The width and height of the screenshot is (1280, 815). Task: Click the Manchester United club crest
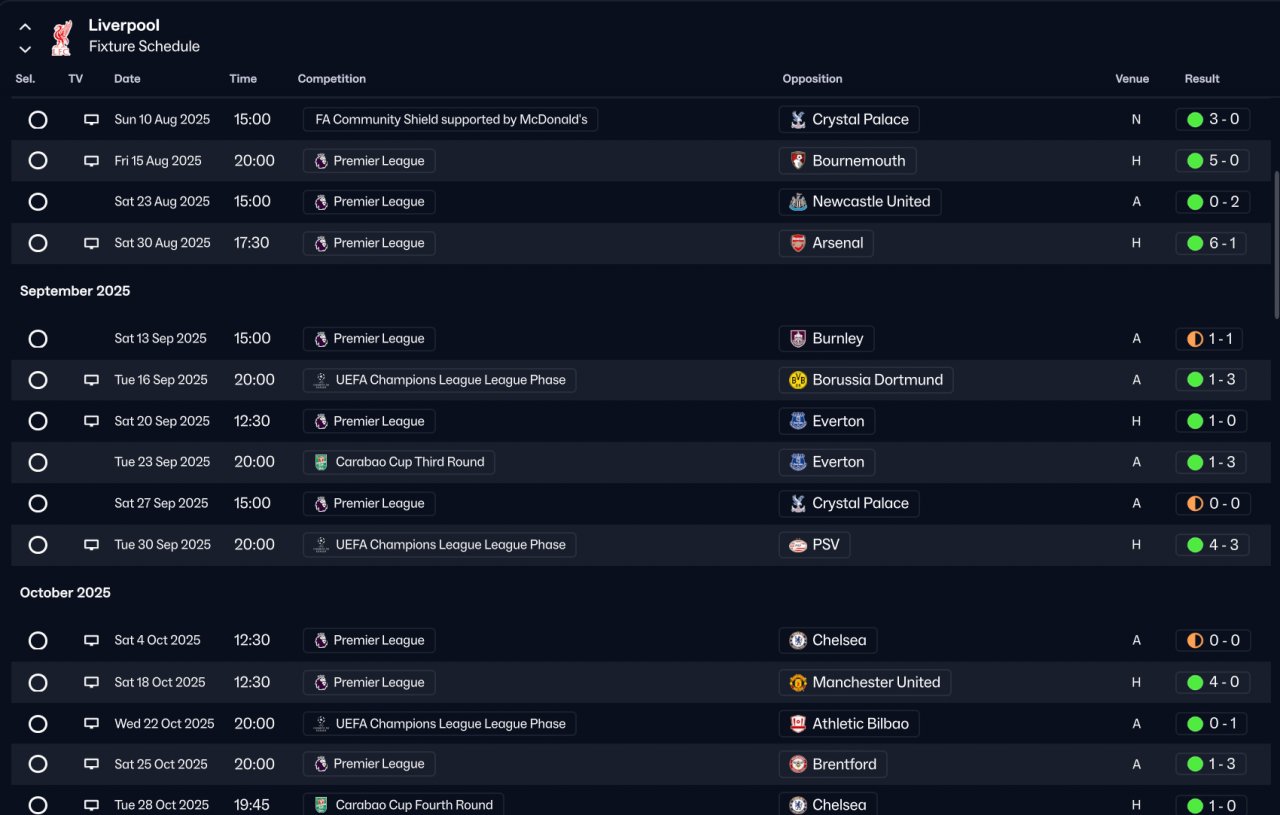798,682
